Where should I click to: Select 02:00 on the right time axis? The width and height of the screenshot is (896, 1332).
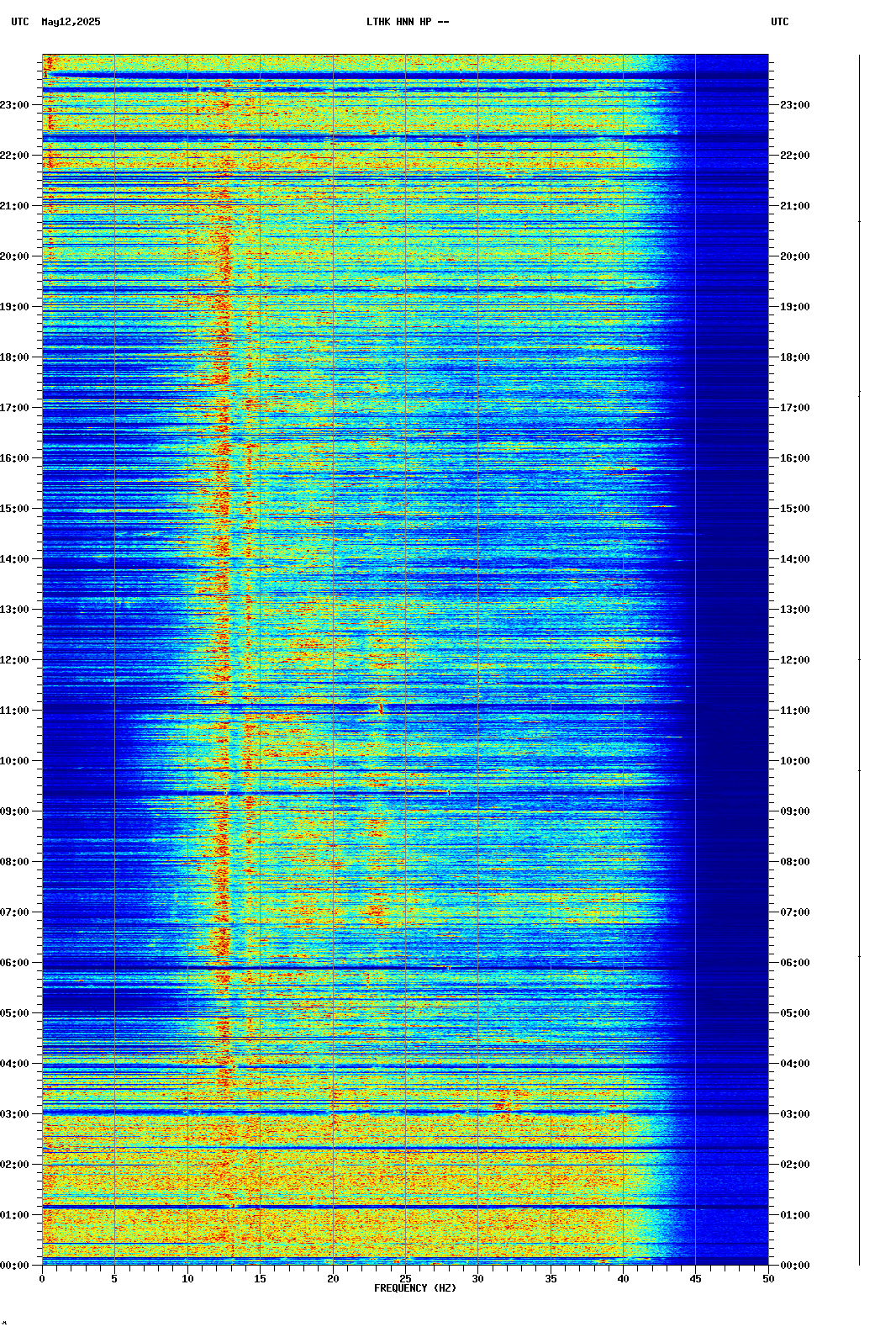point(795,1165)
